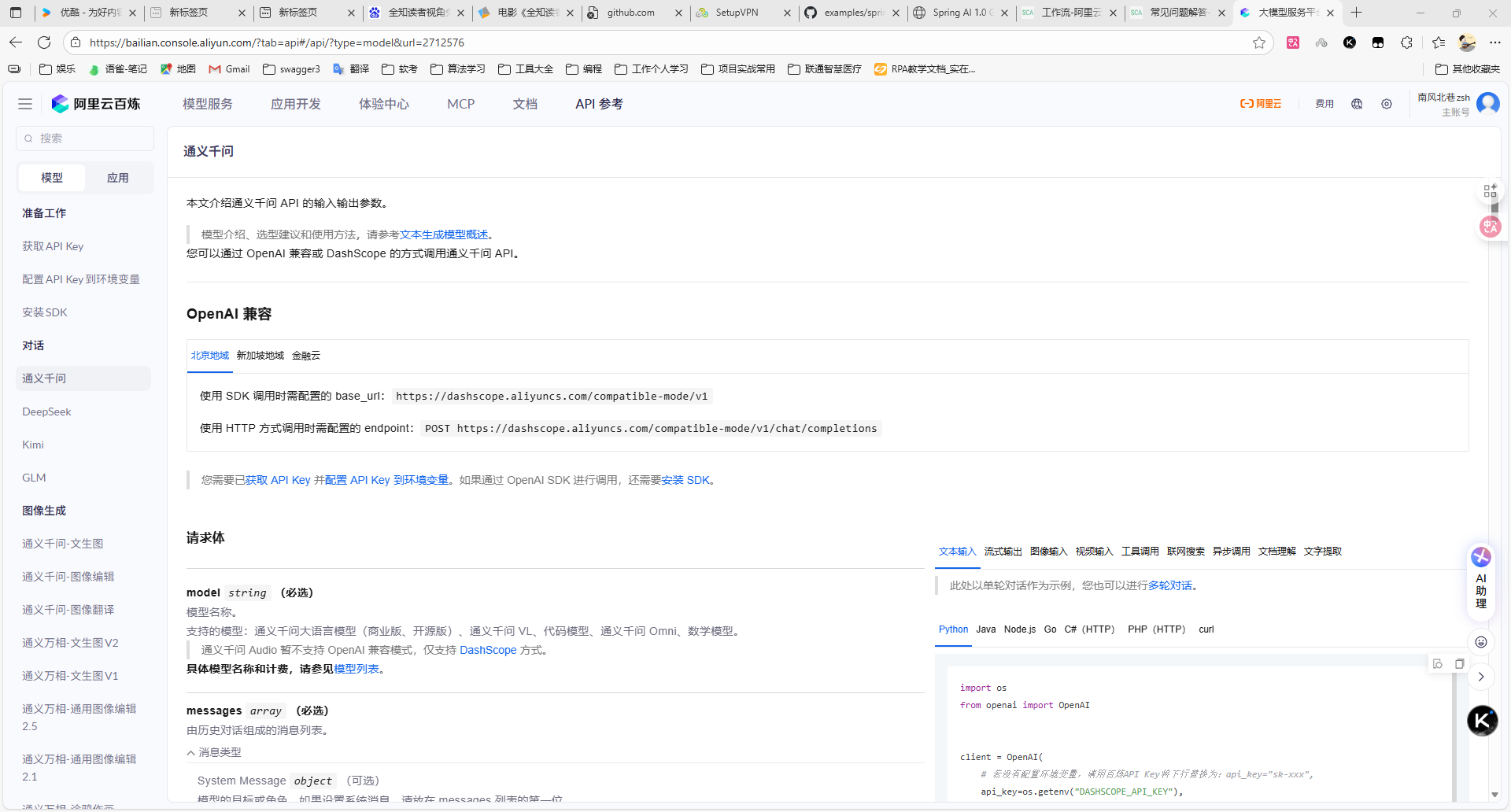Click the 阿里云百炼 logo
This screenshot has width=1511, height=812.
pyautogui.click(x=96, y=103)
